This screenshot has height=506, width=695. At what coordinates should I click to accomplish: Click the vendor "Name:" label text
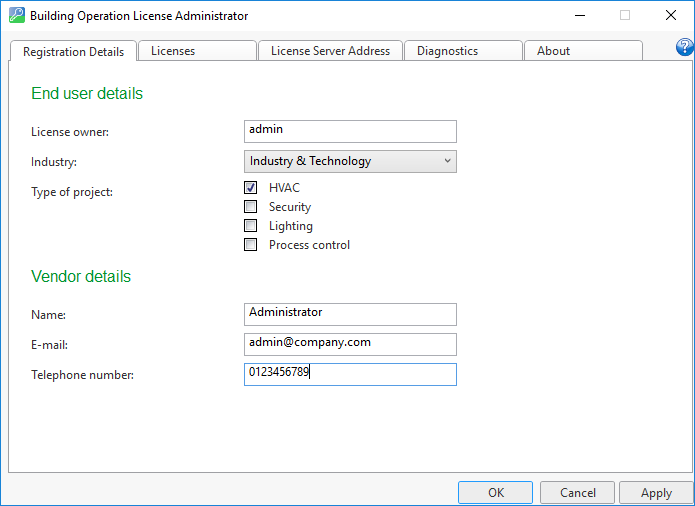tap(48, 315)
